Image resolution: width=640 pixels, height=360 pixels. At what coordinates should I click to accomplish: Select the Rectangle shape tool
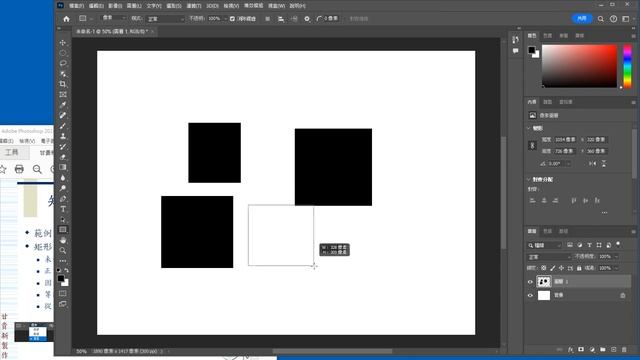click(62, 230)
